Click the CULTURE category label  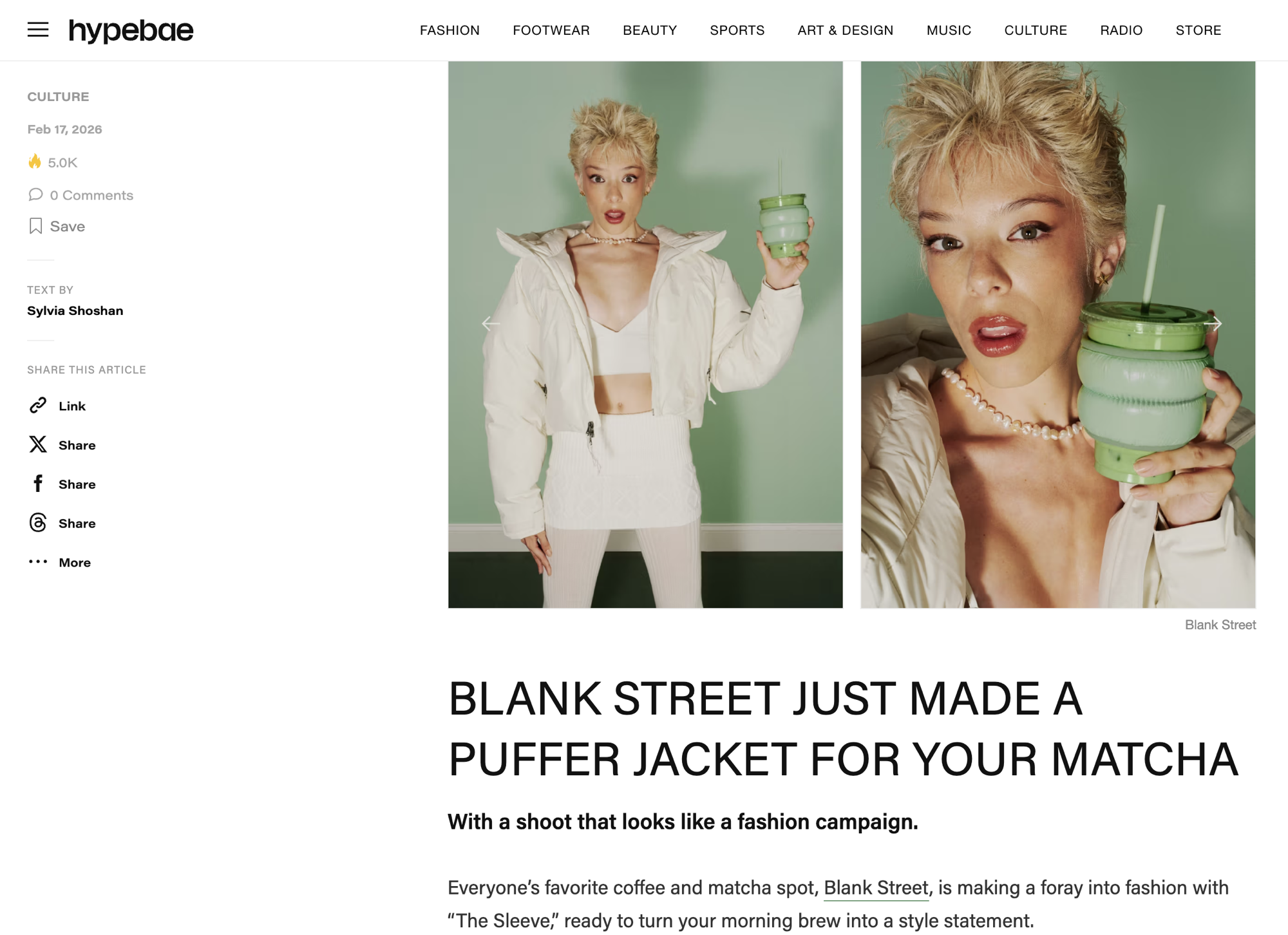(58, 97)
